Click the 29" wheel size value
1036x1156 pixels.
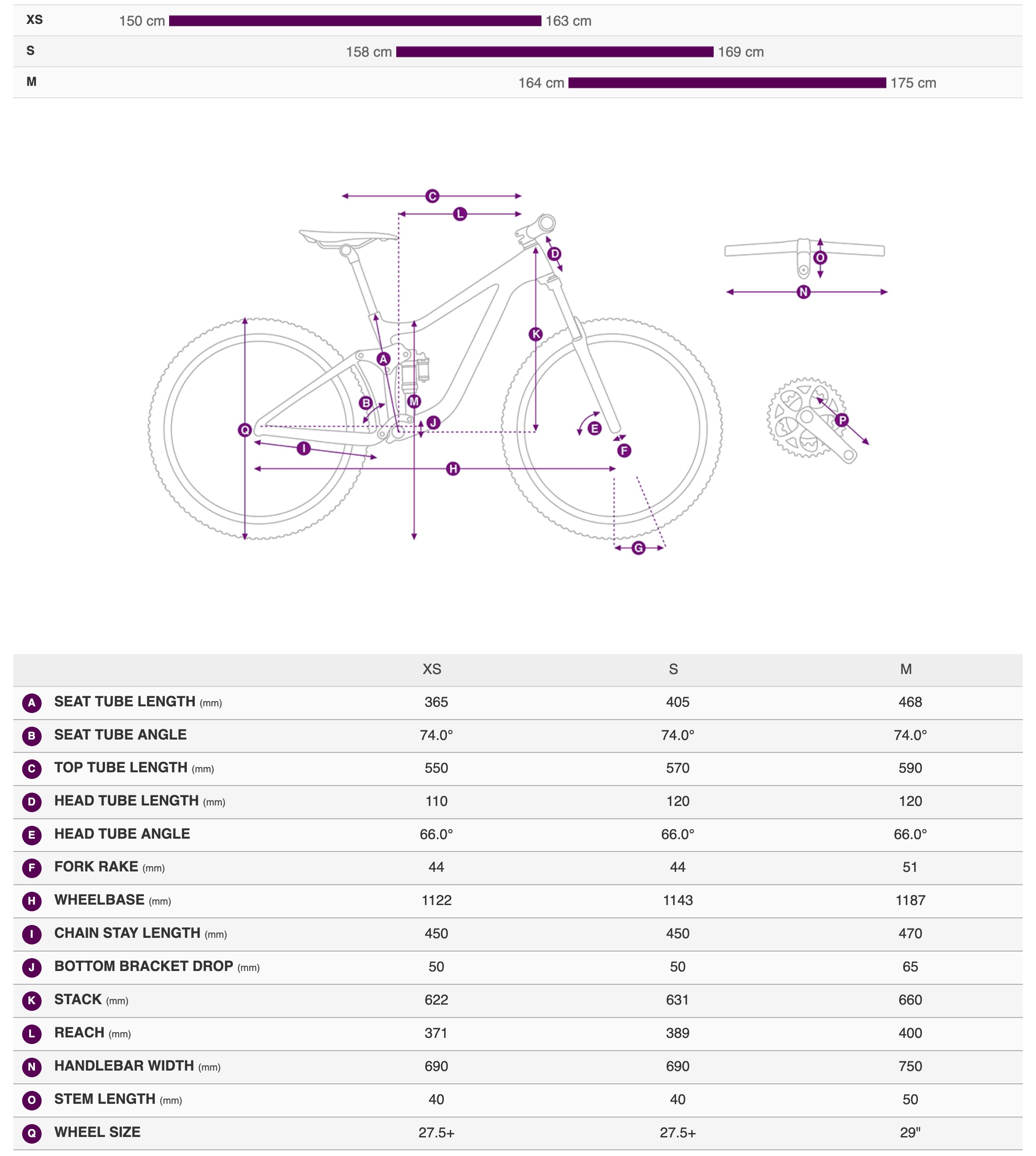click(910, 1133)
